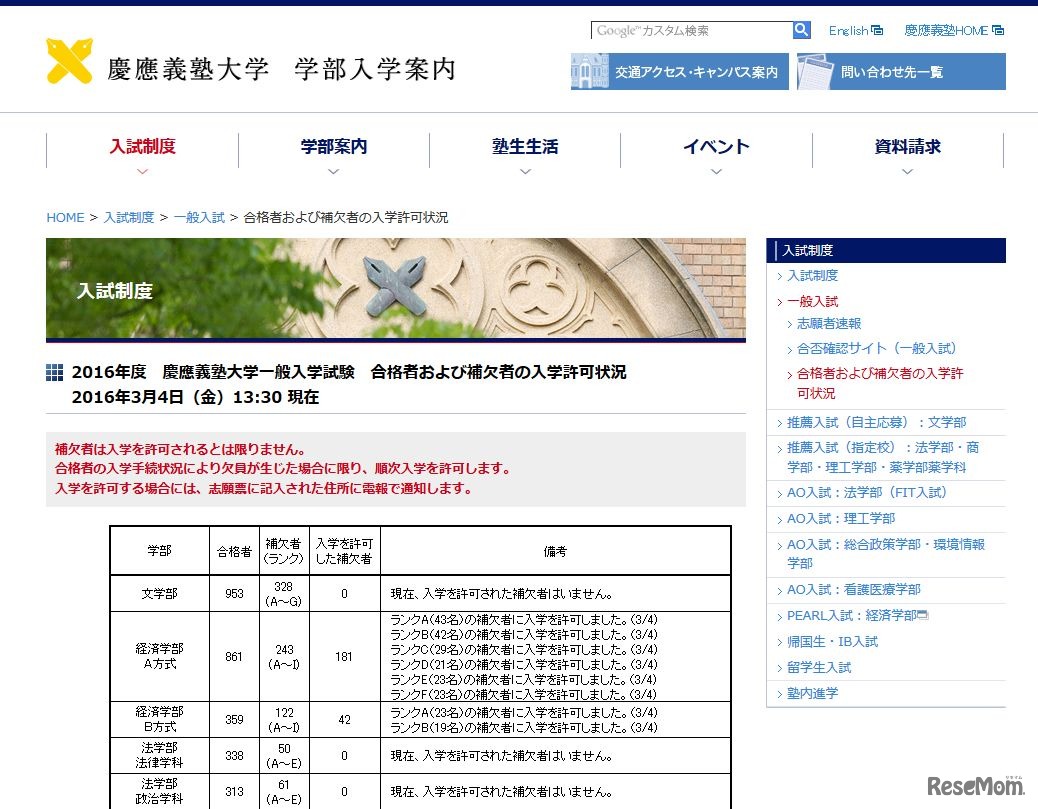1038x809 pixels.
Task: Click the search magnifier icon
Action: (x=801, y=30)
